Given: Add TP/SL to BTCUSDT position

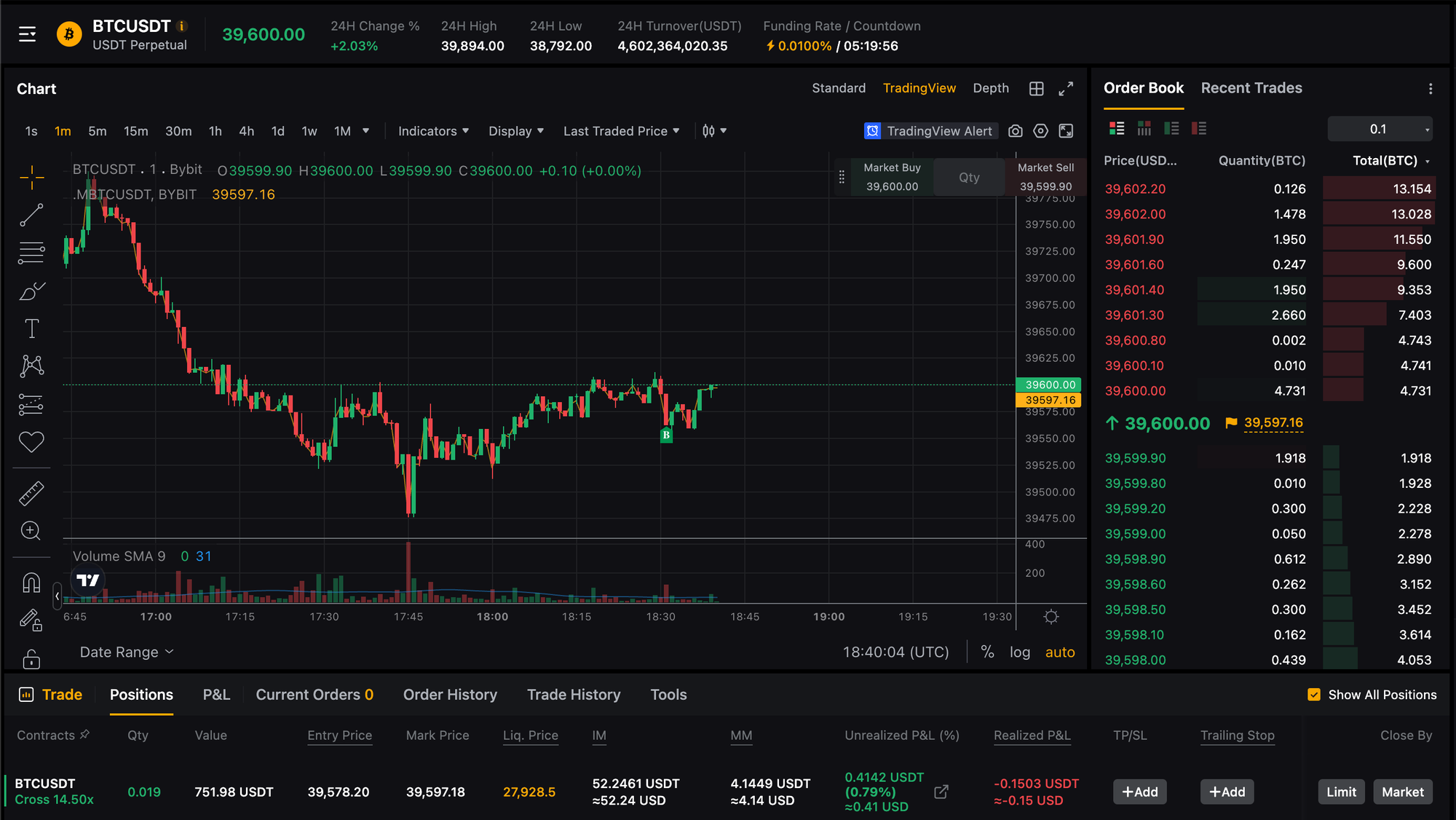Looking at the screenshot, I should point(1139,792).
